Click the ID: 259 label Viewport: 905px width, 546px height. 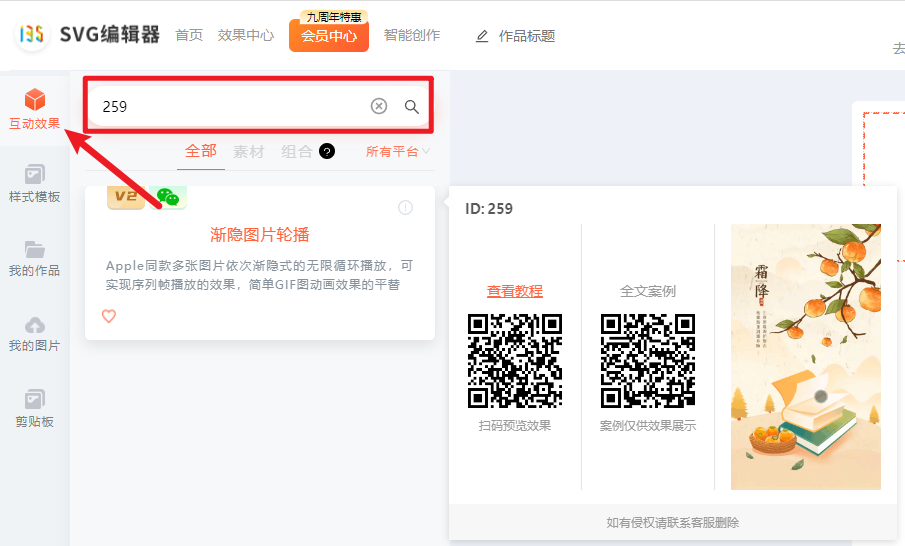pyautogui.click(x=489, y=209)
